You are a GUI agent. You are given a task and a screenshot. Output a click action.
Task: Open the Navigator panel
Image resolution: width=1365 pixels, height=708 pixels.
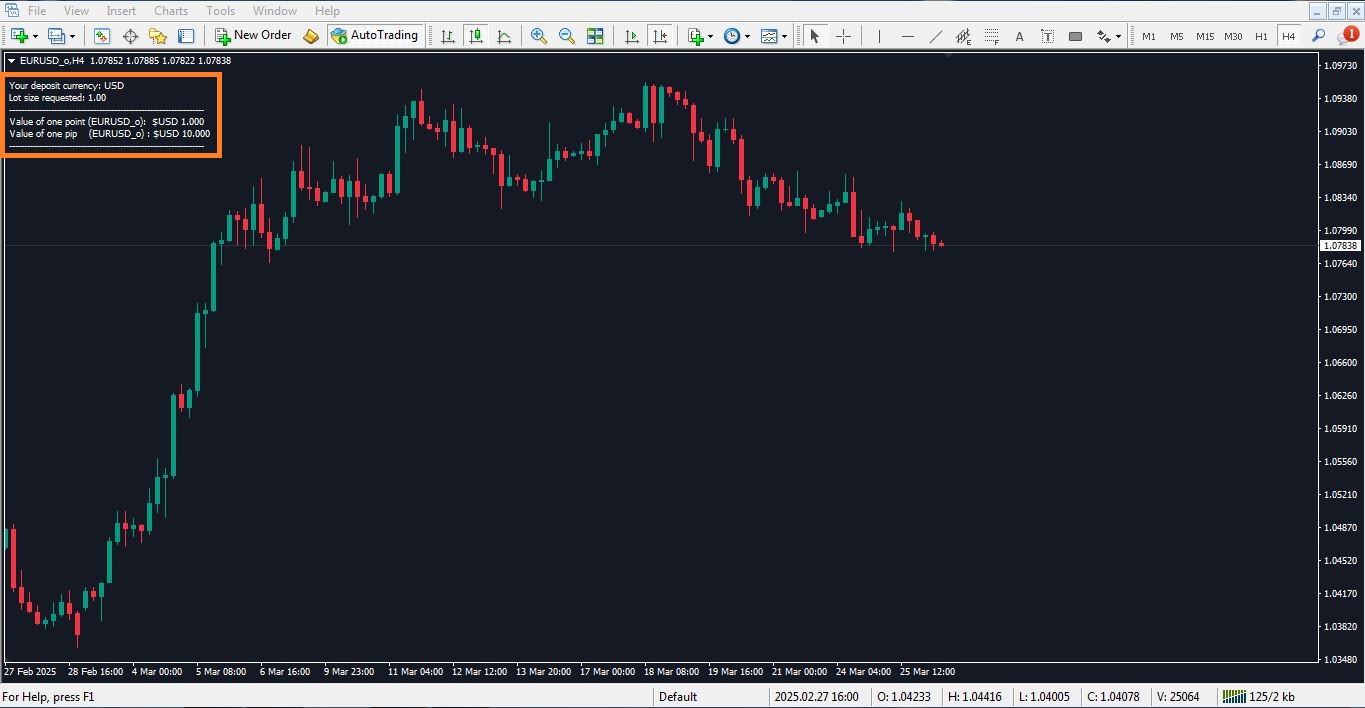coord(157,36)
